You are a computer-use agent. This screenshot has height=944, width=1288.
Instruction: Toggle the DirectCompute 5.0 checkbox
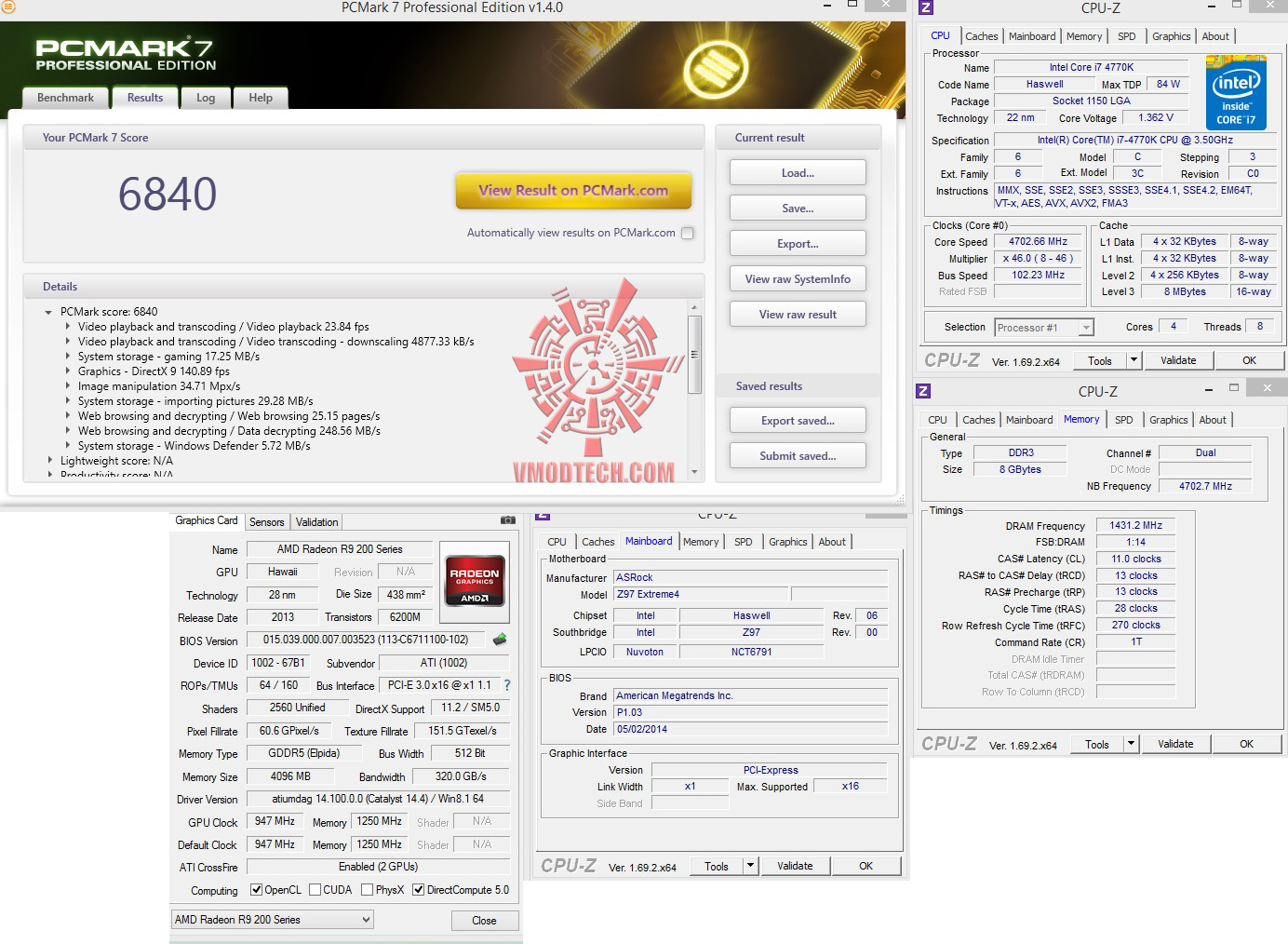419,890
